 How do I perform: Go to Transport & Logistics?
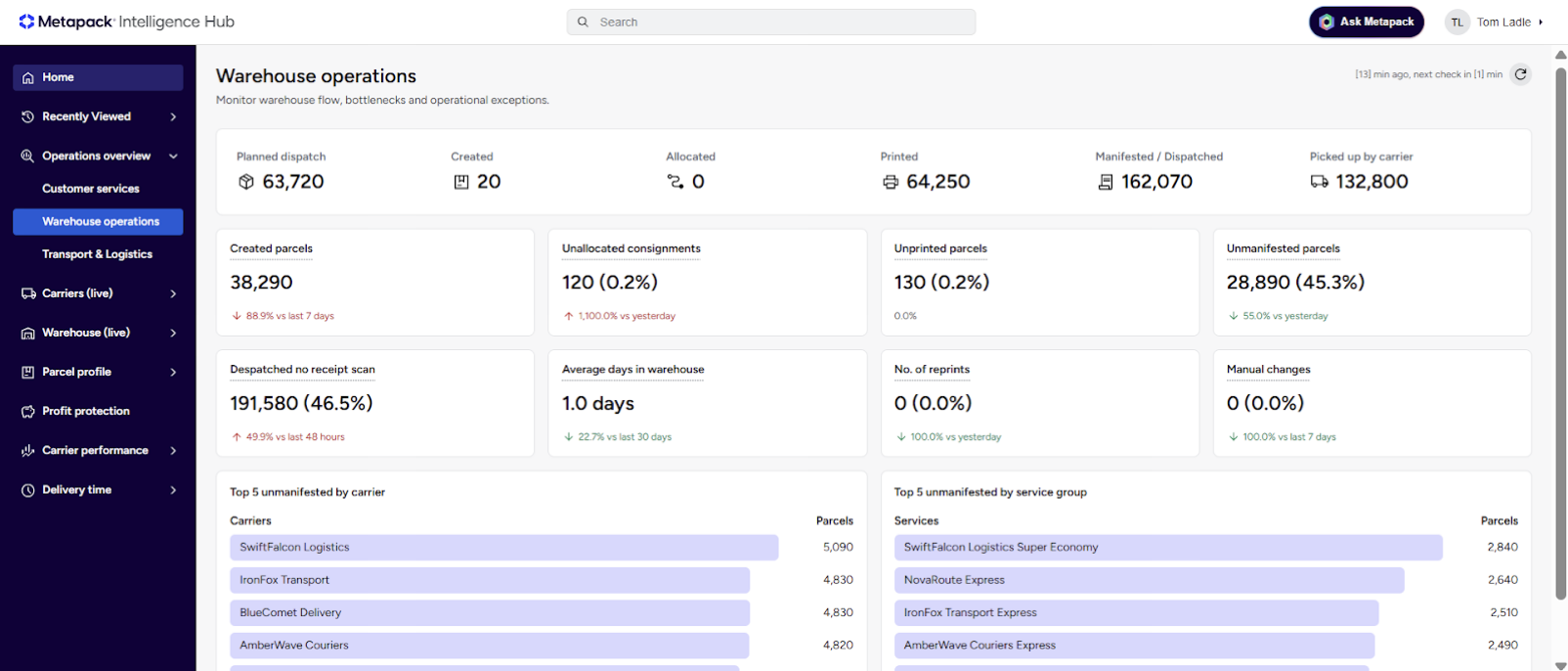[x=98, y=254]
